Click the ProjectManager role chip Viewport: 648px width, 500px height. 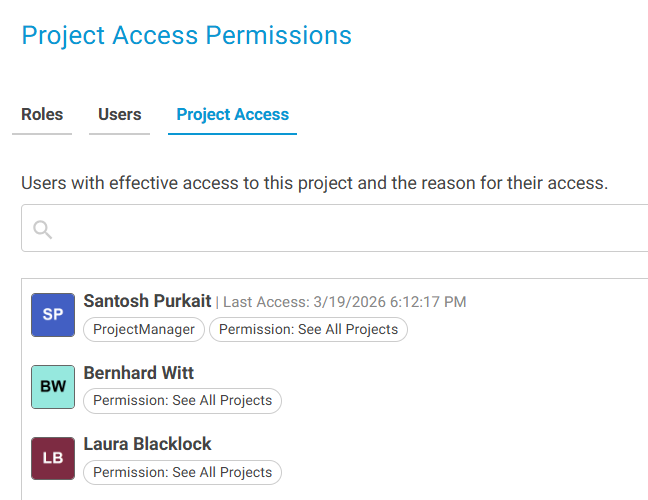click(145, 330)
